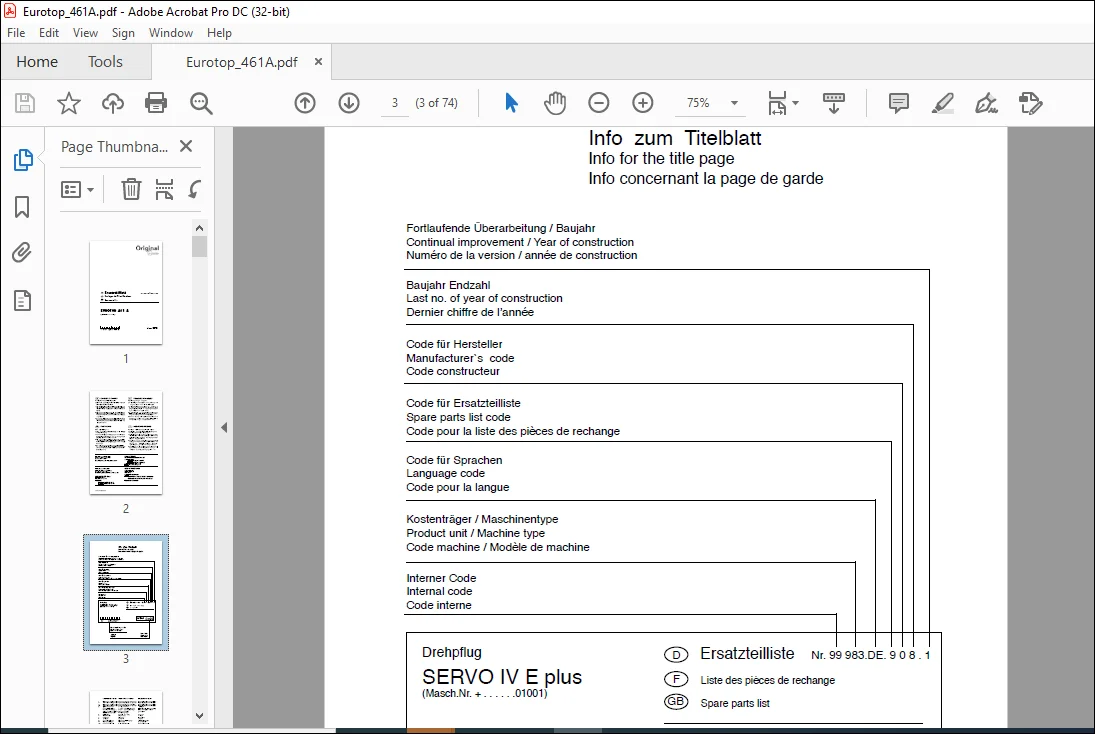1095x734 pixels.
Task: Go to previous page with the up arrow
Action: (x=304, y=103)
